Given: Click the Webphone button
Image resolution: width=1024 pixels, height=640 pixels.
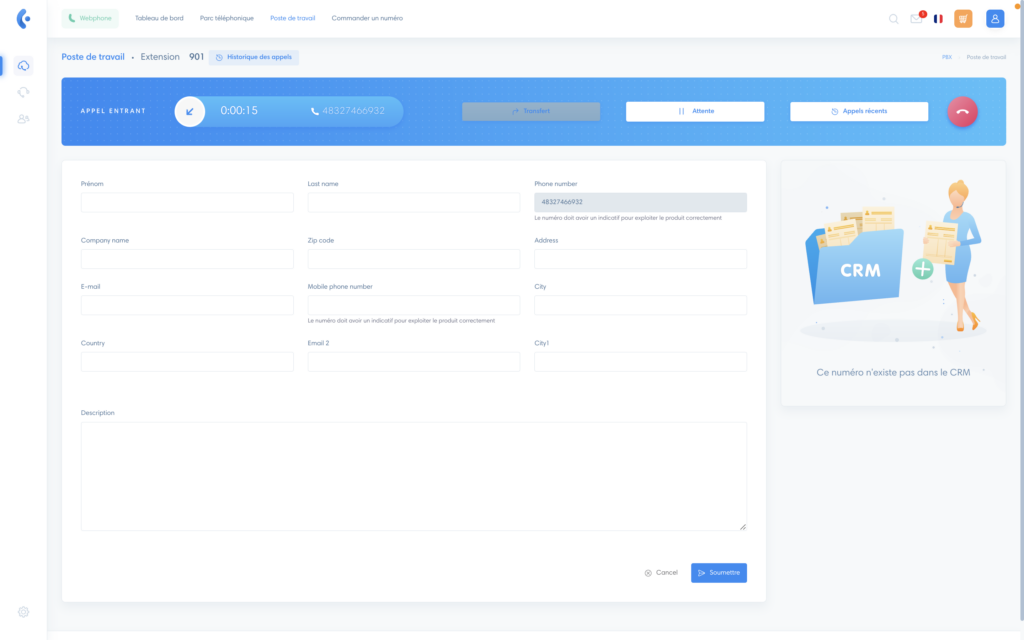Looking at the screenshot, I should [x=90, y=18].
